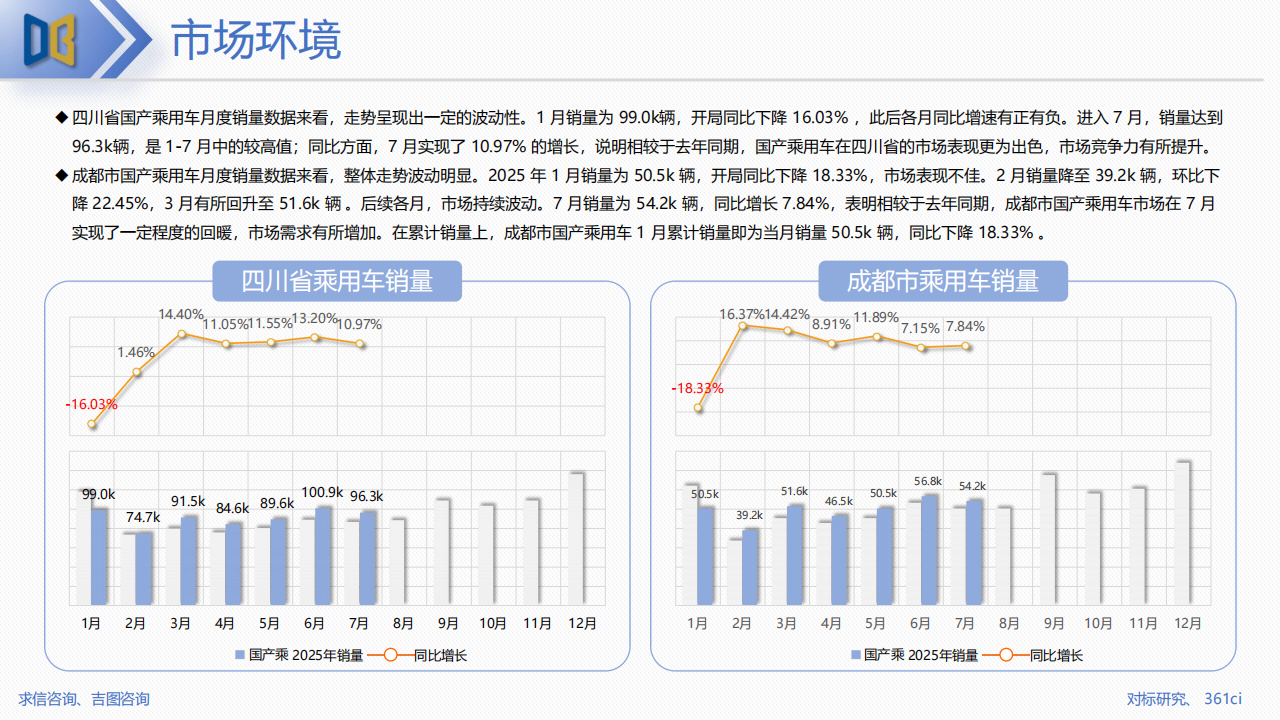Click the 74.7k bar label
Image resolution: width=1280 pixels, height=720 pixels.
pos(143,517)
